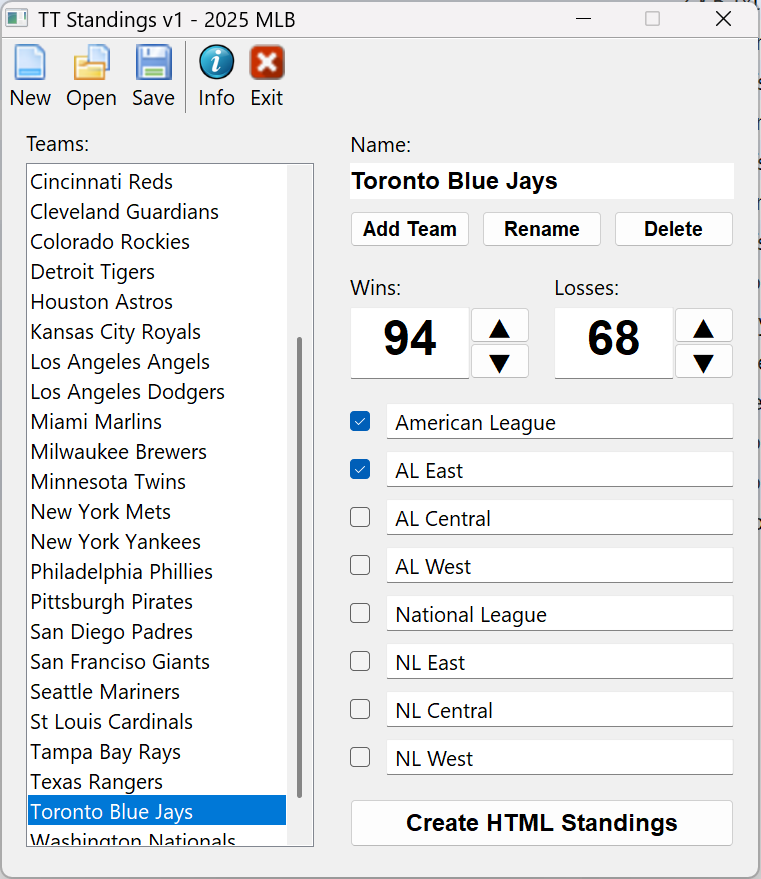Decrease Wins with the down arrow

(x=499, y=362)
